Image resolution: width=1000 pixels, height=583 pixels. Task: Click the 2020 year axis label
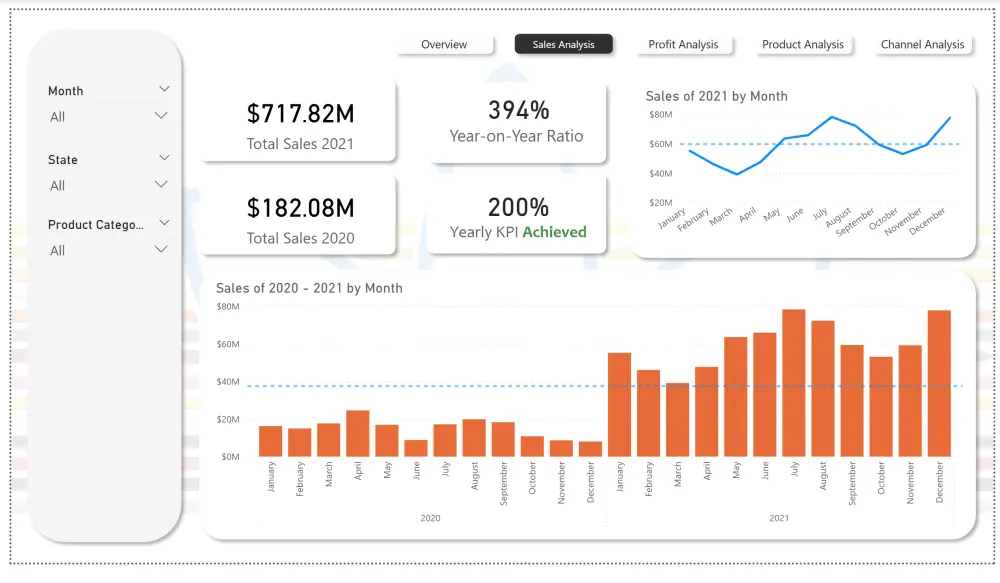tap(430, 518)
